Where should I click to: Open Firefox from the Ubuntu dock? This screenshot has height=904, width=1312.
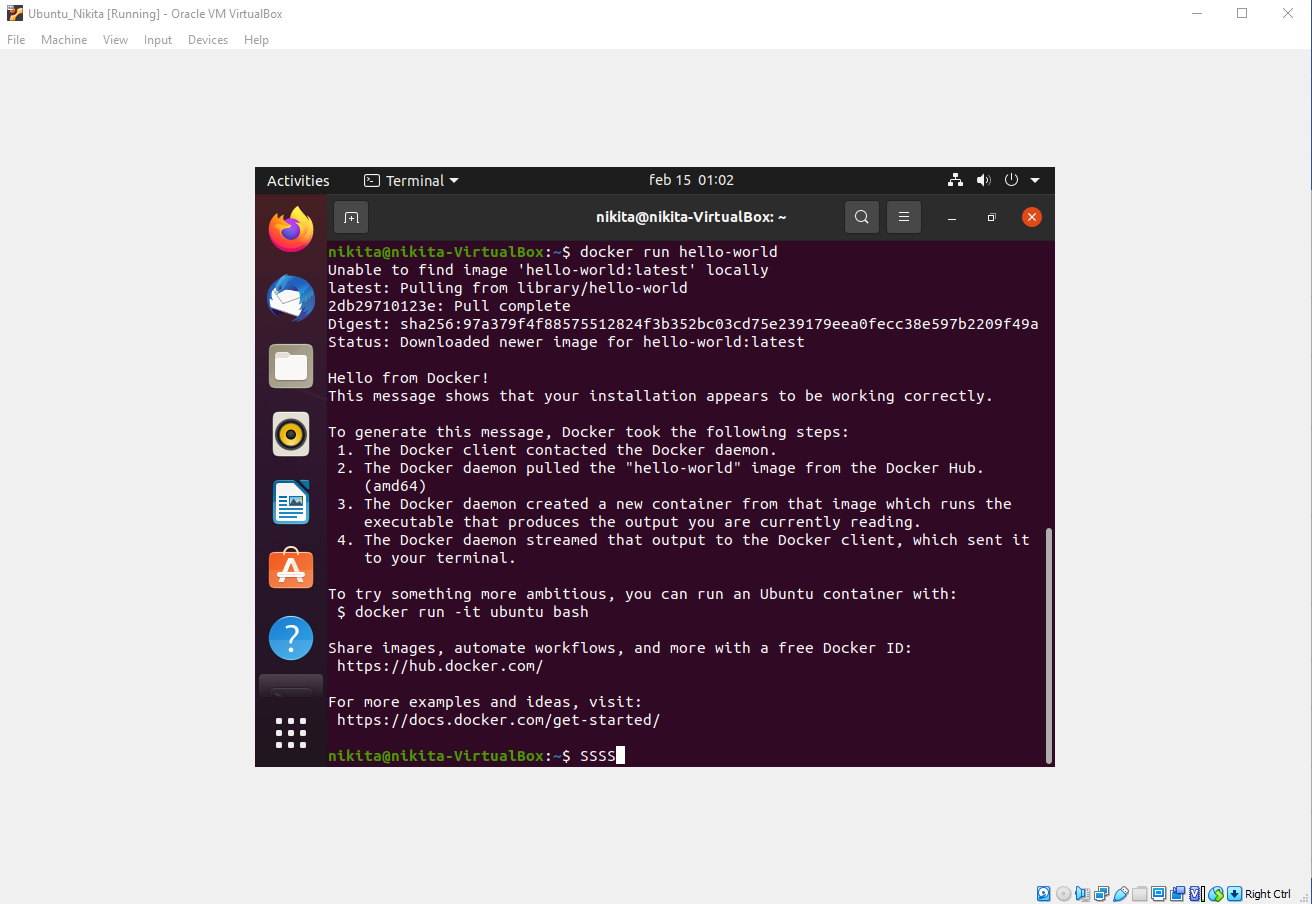291,230
